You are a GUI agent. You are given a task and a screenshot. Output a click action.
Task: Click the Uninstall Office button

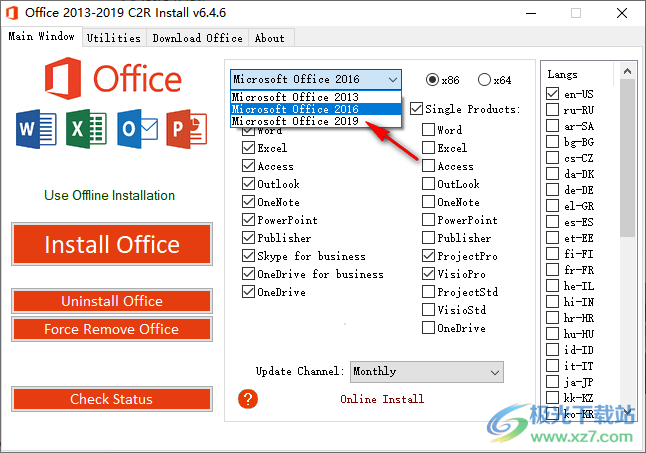tap(112, 301)
